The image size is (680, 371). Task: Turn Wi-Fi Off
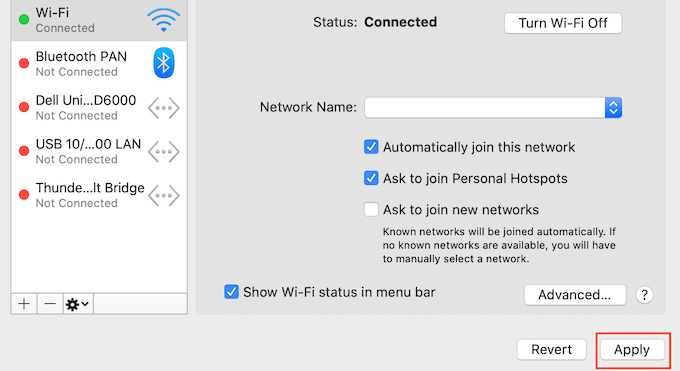(563, 23)
